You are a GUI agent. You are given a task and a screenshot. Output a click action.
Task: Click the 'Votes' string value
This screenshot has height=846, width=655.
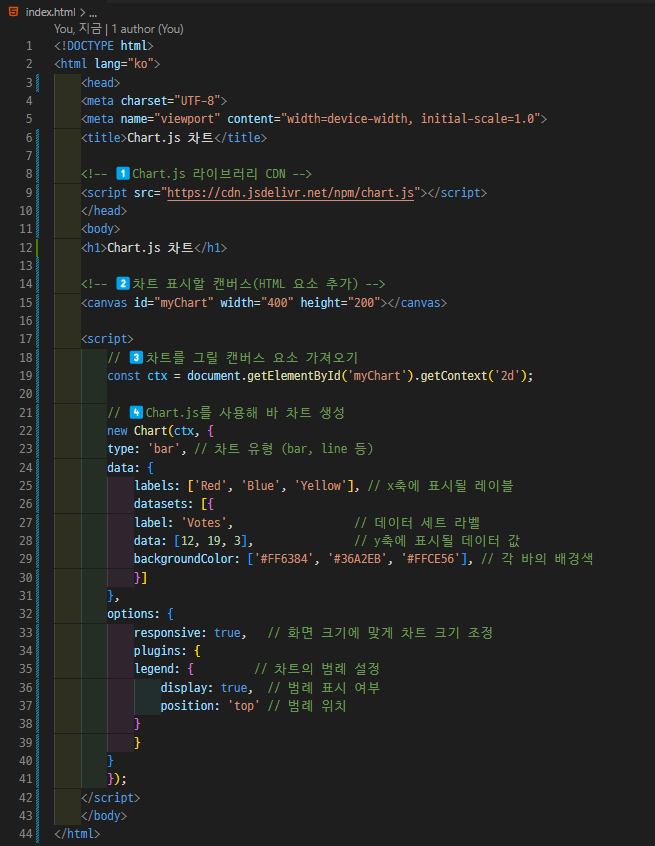click(203, 522)
